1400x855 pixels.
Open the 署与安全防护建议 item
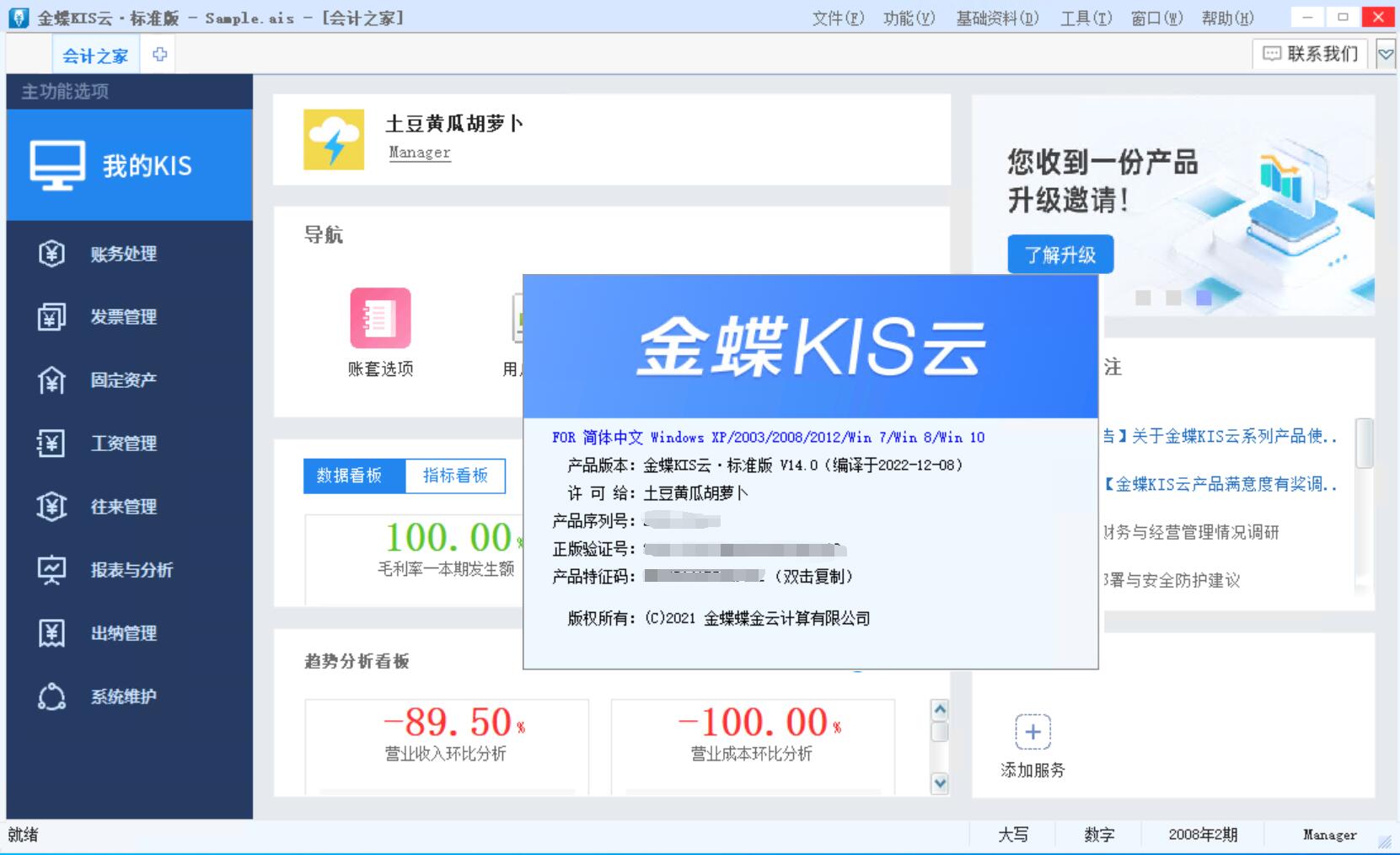(1172, 580)
